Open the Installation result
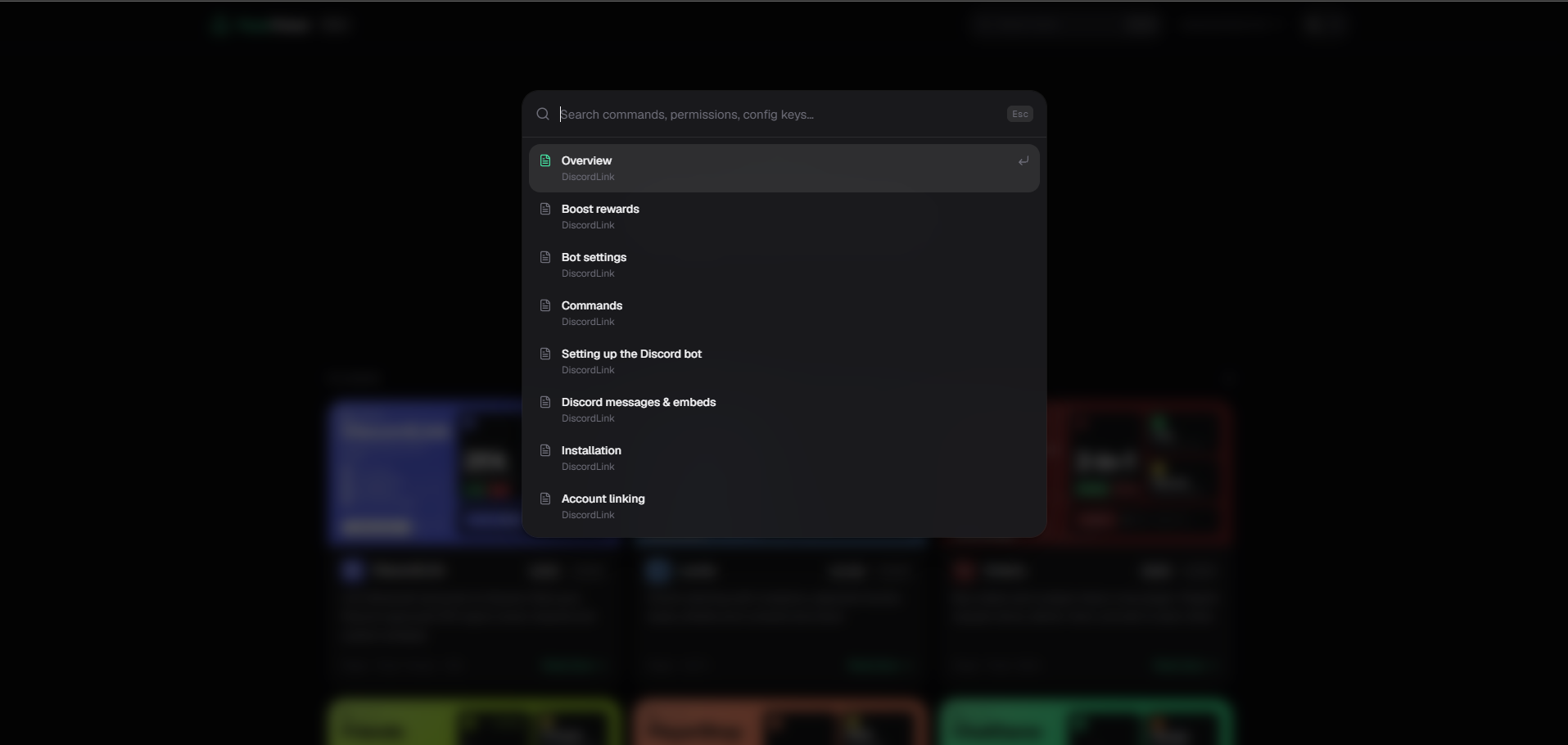1568x745 pixels. click(784, 458)
